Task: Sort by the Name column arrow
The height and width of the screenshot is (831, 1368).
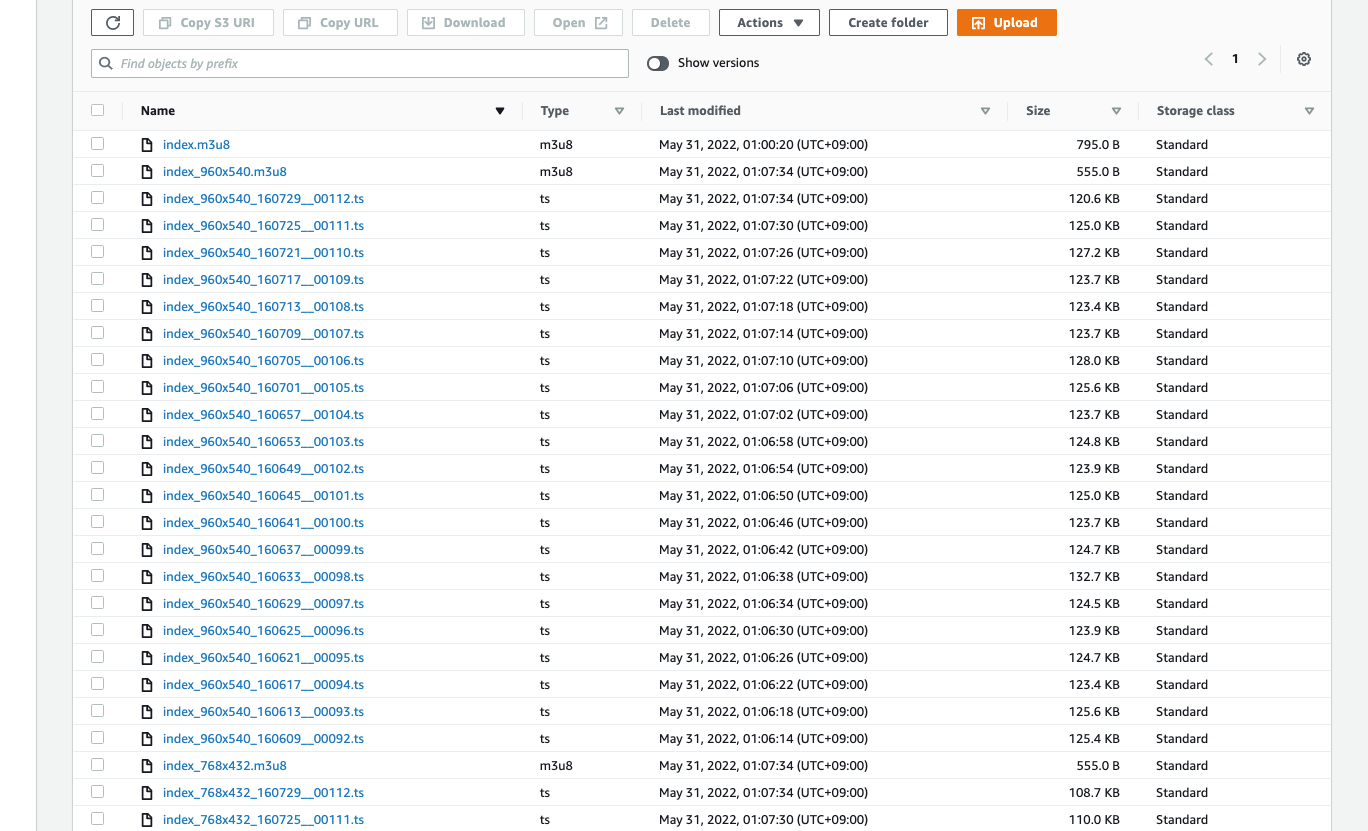Action: (x=500, y=111)
